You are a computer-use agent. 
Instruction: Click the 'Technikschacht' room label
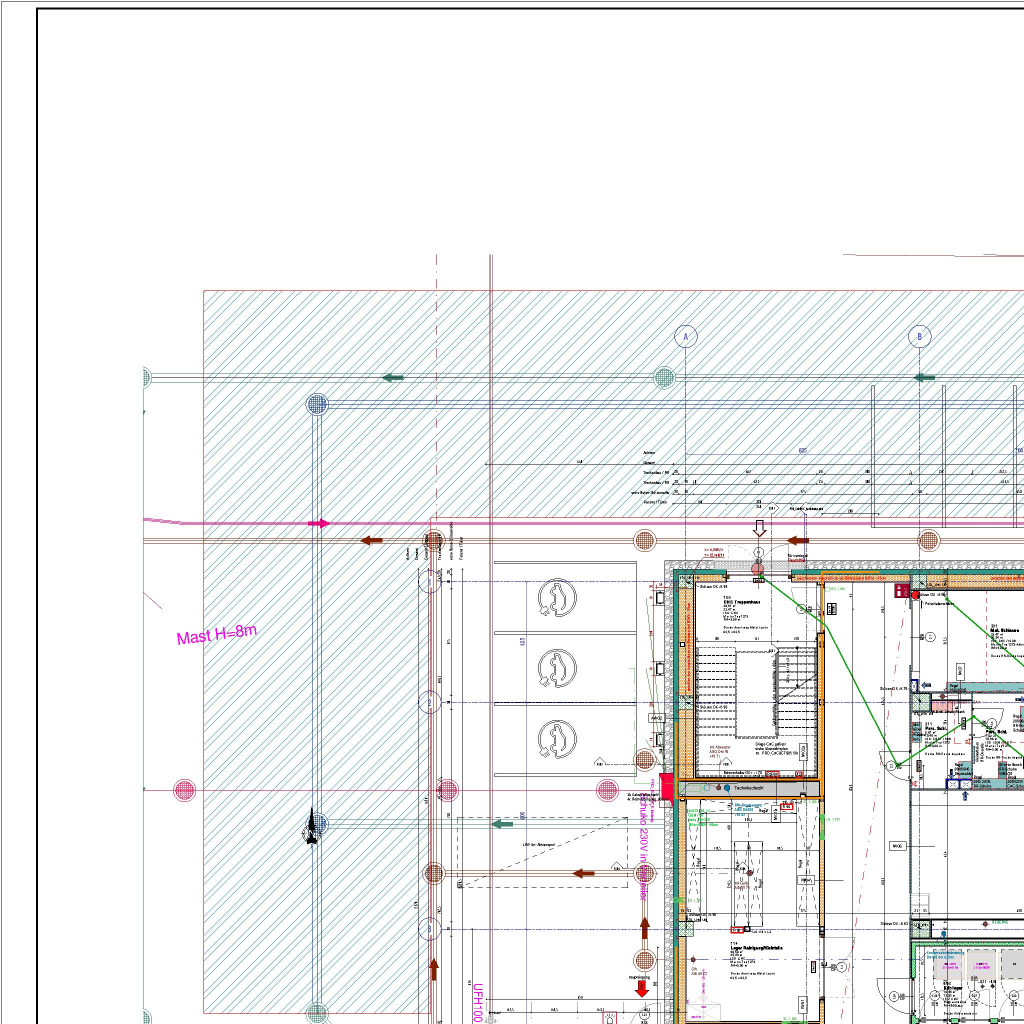tap(748, 788)
